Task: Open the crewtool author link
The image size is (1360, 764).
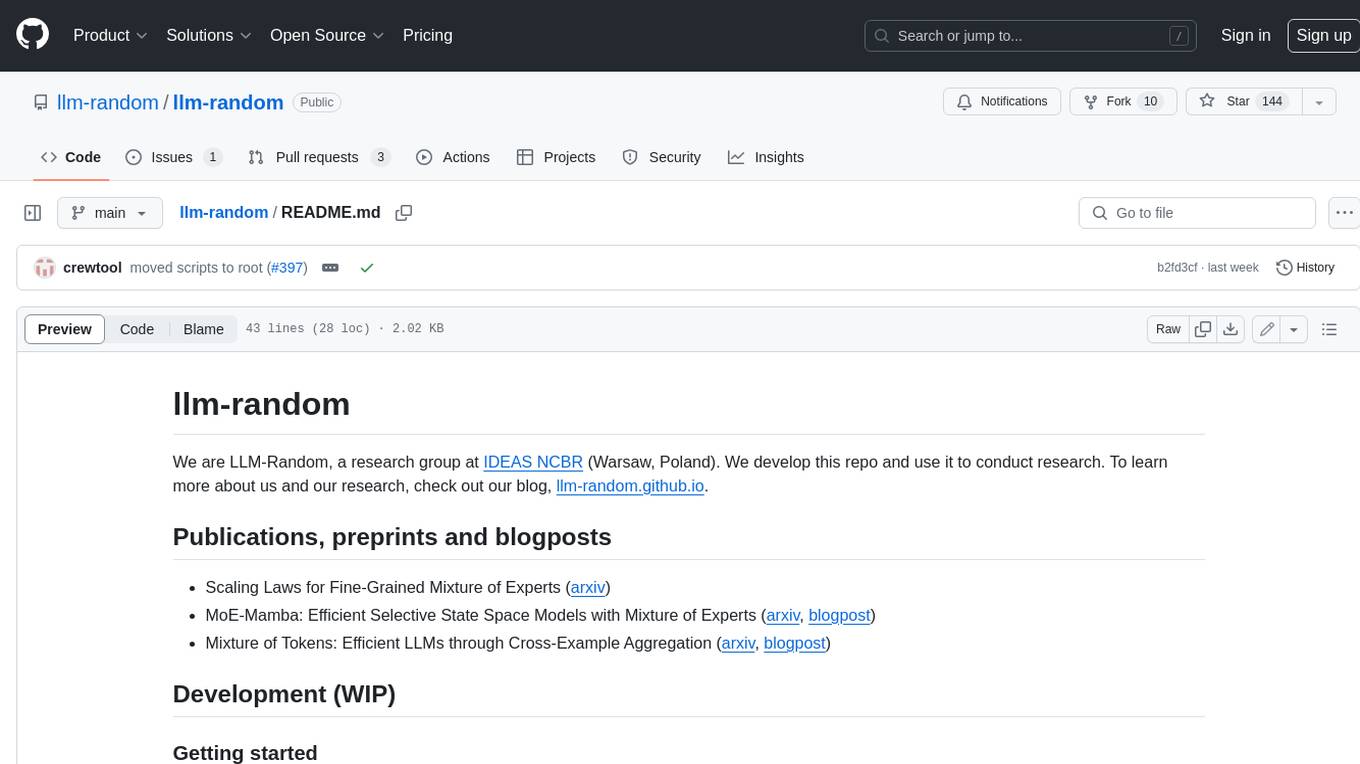Action: (x=92, y=268)
